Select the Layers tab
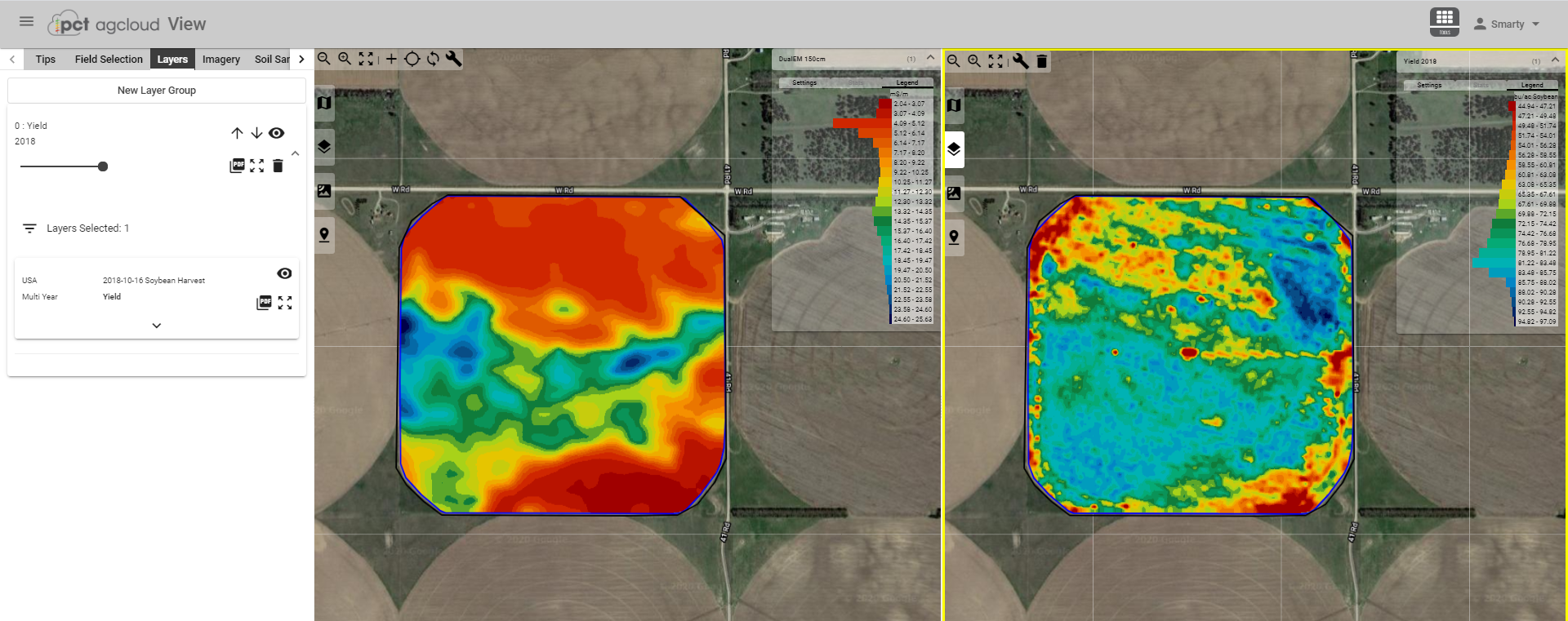Image resolution: width=1568 pixels, height=621 pixels. click(x=172, y=59)
